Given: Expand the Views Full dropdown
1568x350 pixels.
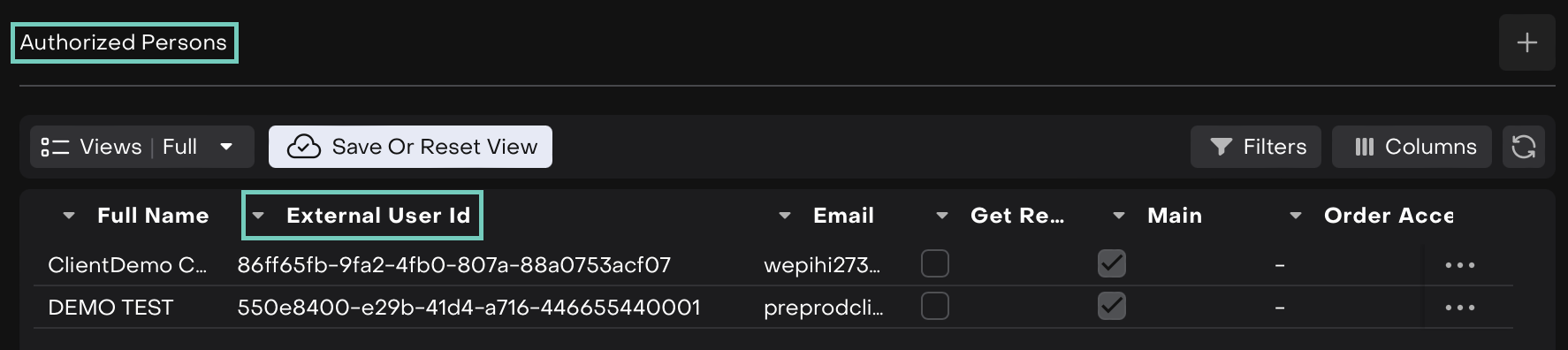Looking at the screenshot, I should coord(226,147).
